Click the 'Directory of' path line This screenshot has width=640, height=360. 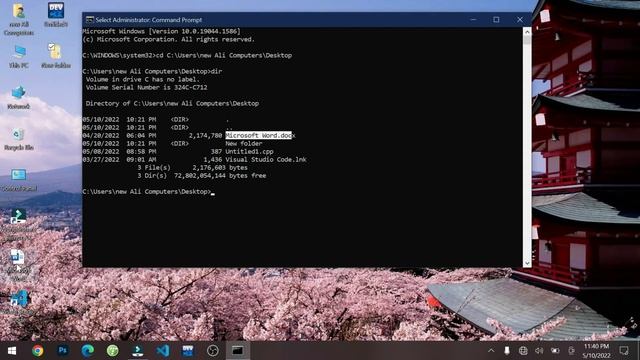point(172,104)
